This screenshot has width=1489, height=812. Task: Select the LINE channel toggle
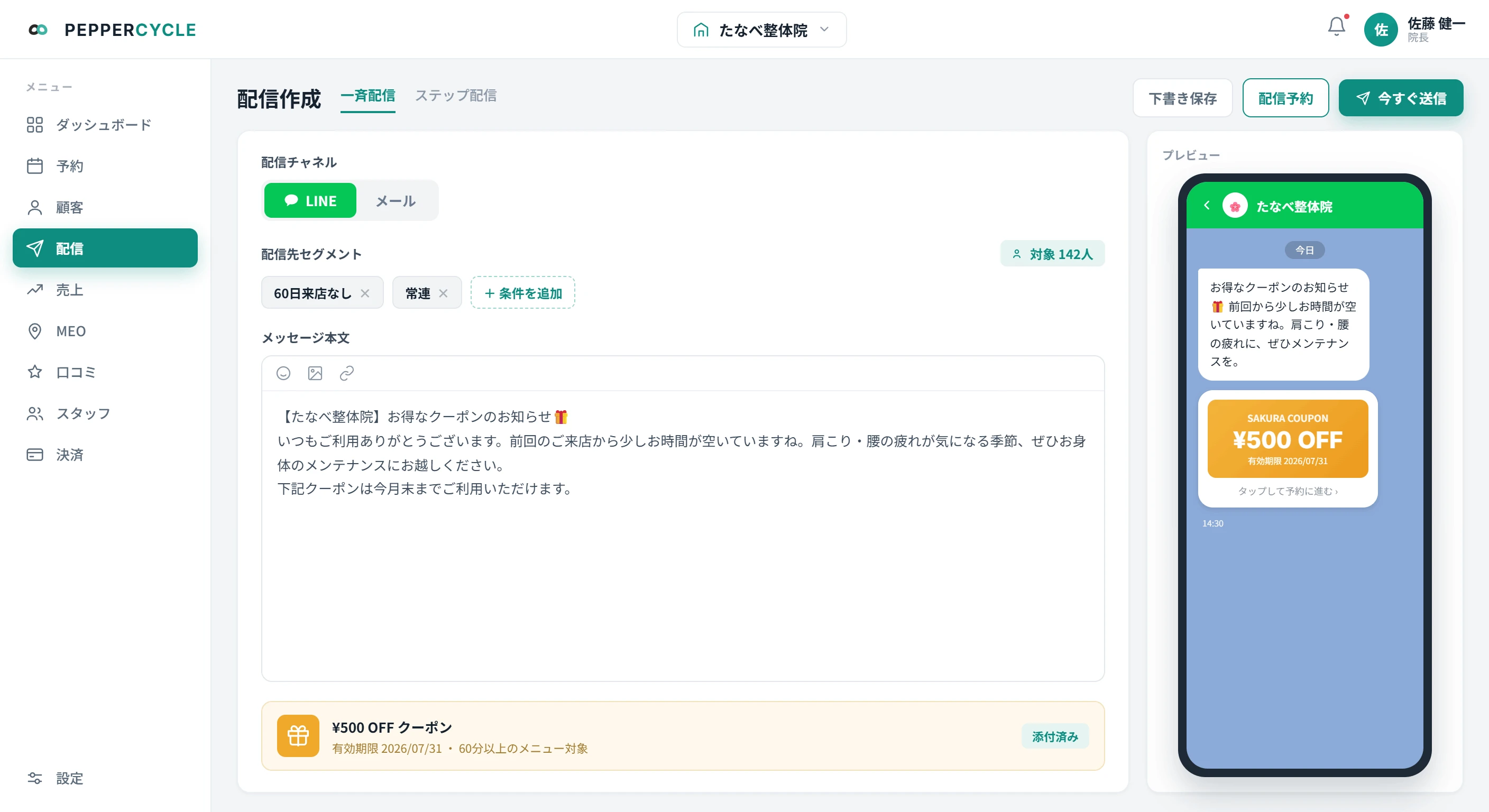click(x=310, y=200)
